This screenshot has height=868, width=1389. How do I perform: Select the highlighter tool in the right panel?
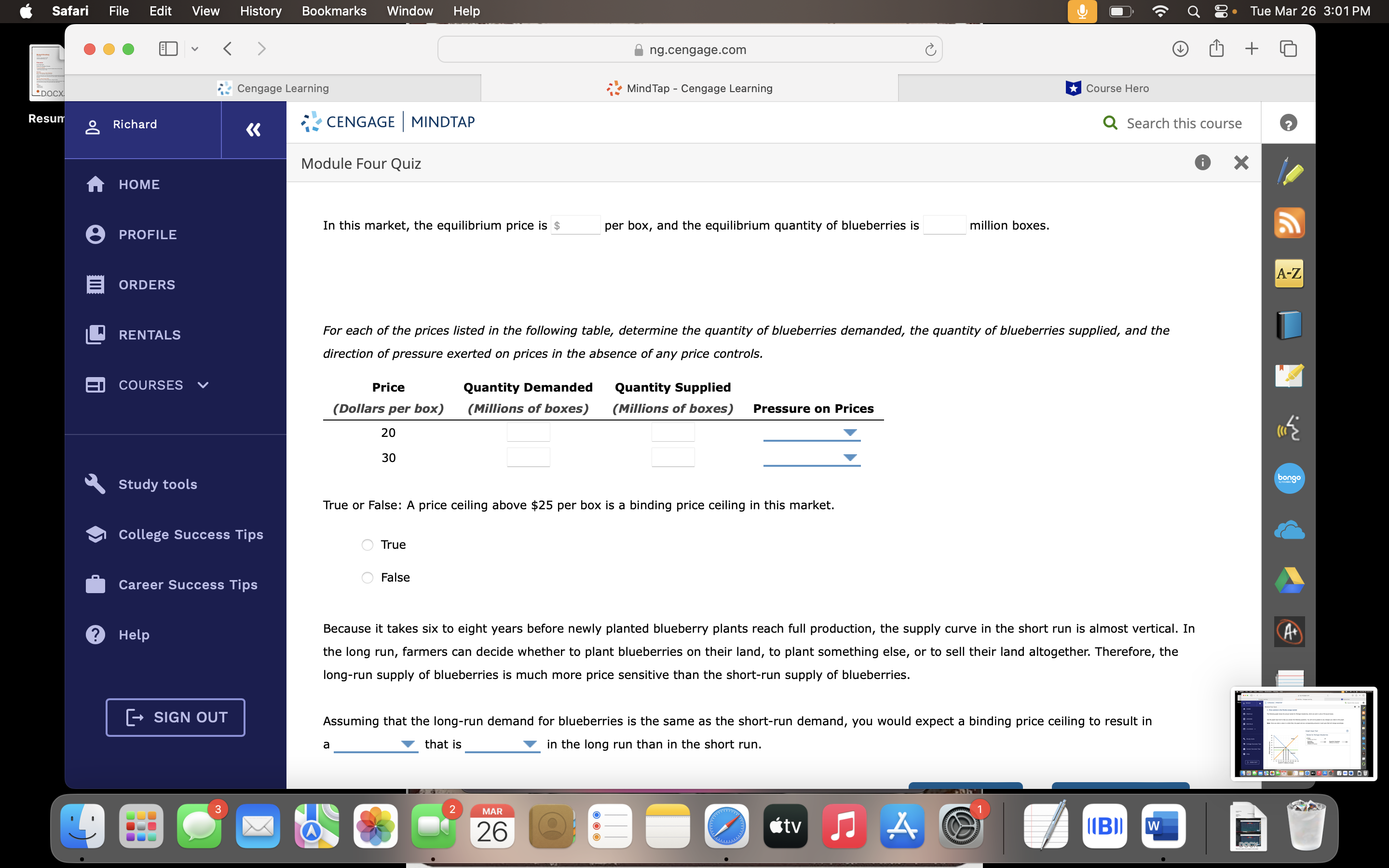coord(1290,171)
